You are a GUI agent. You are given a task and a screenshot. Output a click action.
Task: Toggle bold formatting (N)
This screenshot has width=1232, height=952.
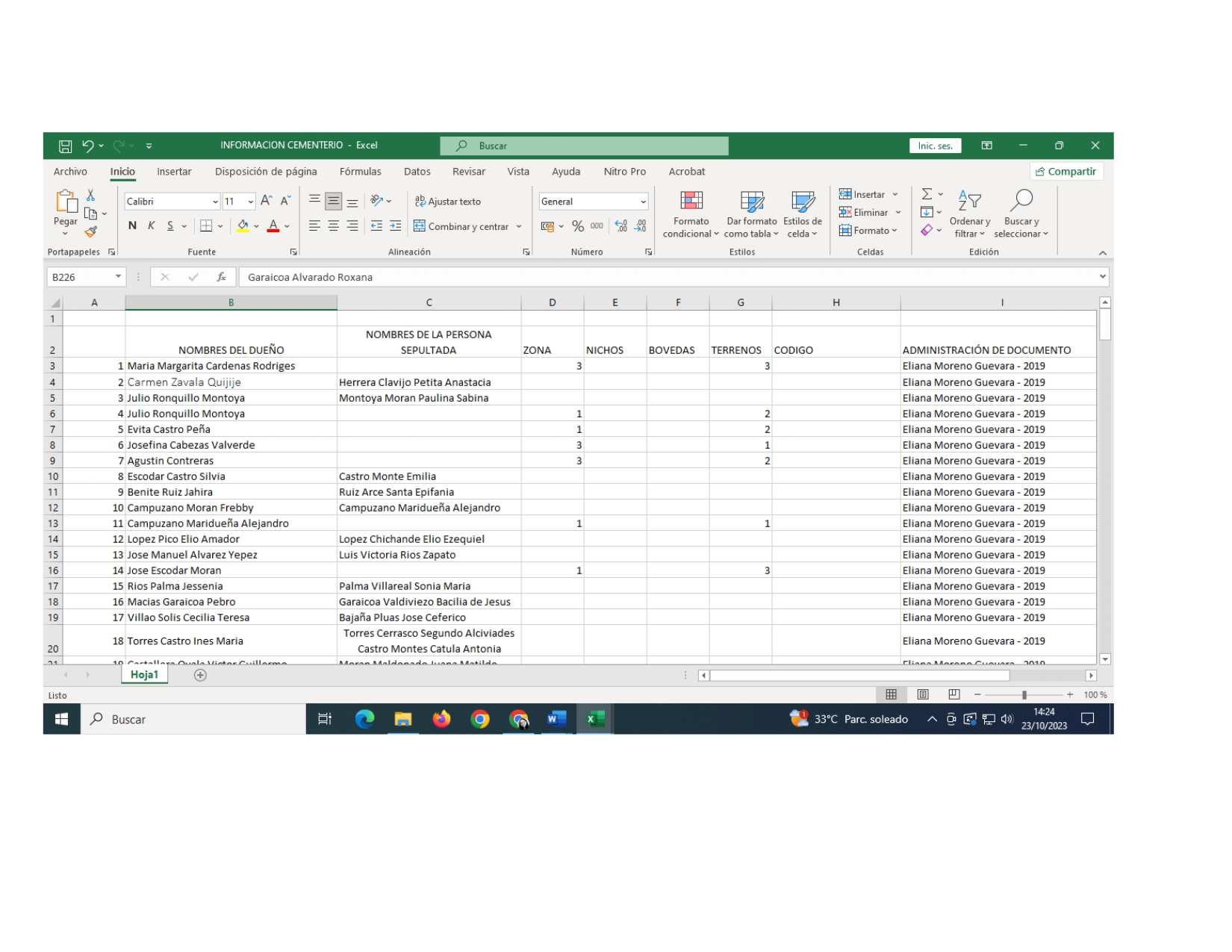click(132, 226)
